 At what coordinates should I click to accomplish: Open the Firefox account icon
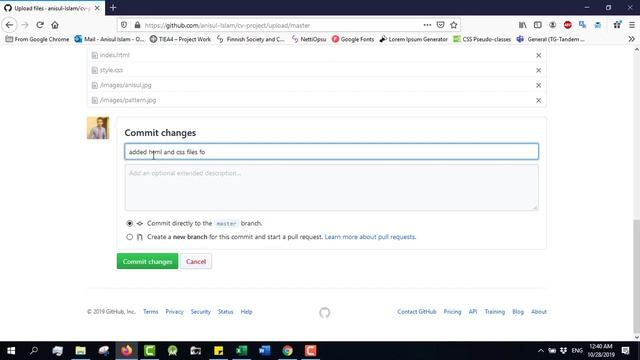(553, 25)
